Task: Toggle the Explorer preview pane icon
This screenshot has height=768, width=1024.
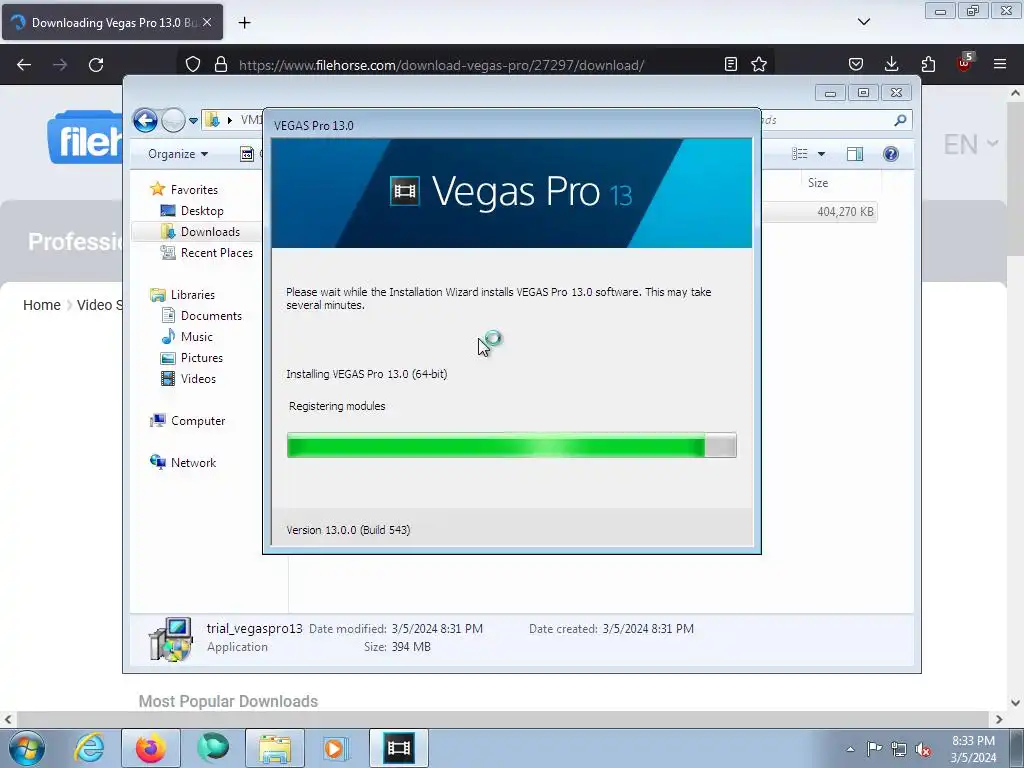Action: click(855, 154)
